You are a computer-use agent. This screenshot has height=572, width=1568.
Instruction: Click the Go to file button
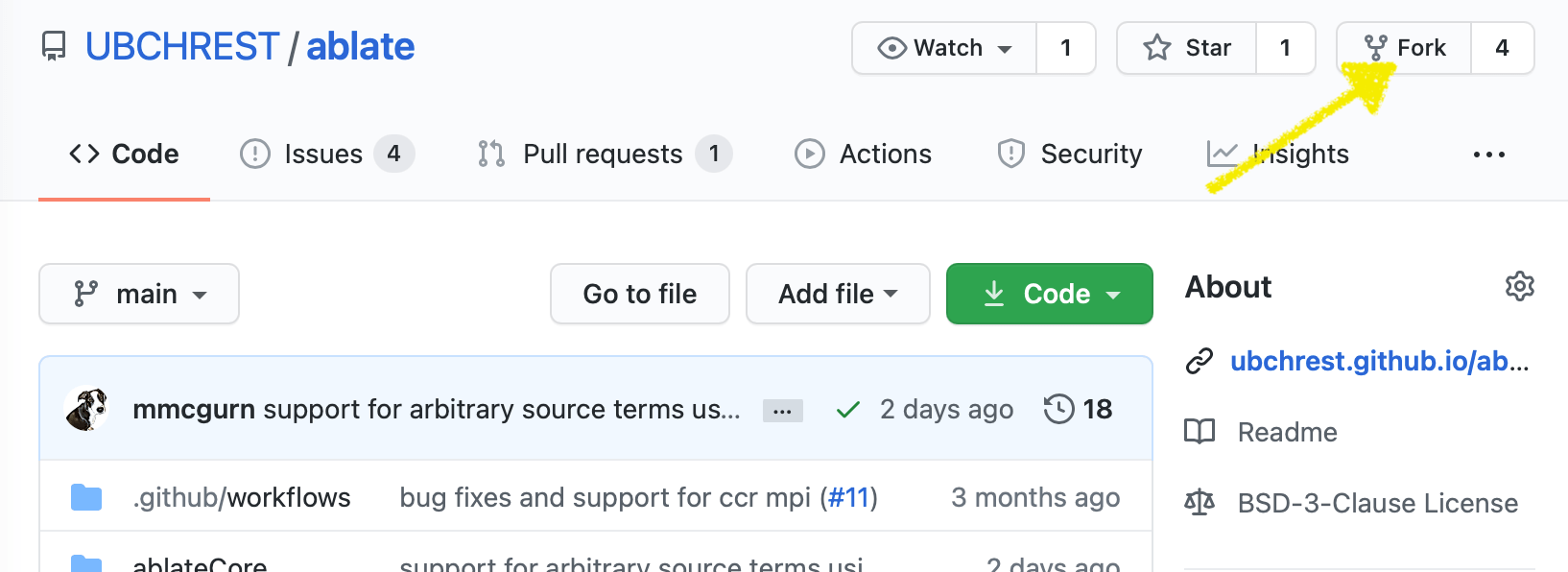pyautogui.click(x=640, y=294)
